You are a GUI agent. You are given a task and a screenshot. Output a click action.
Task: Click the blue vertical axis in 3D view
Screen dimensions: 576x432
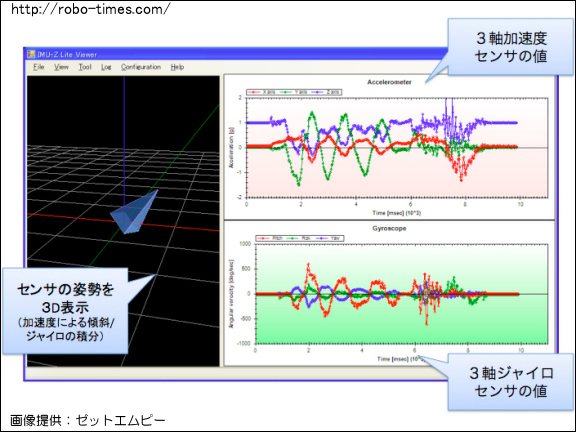point(124,141)
